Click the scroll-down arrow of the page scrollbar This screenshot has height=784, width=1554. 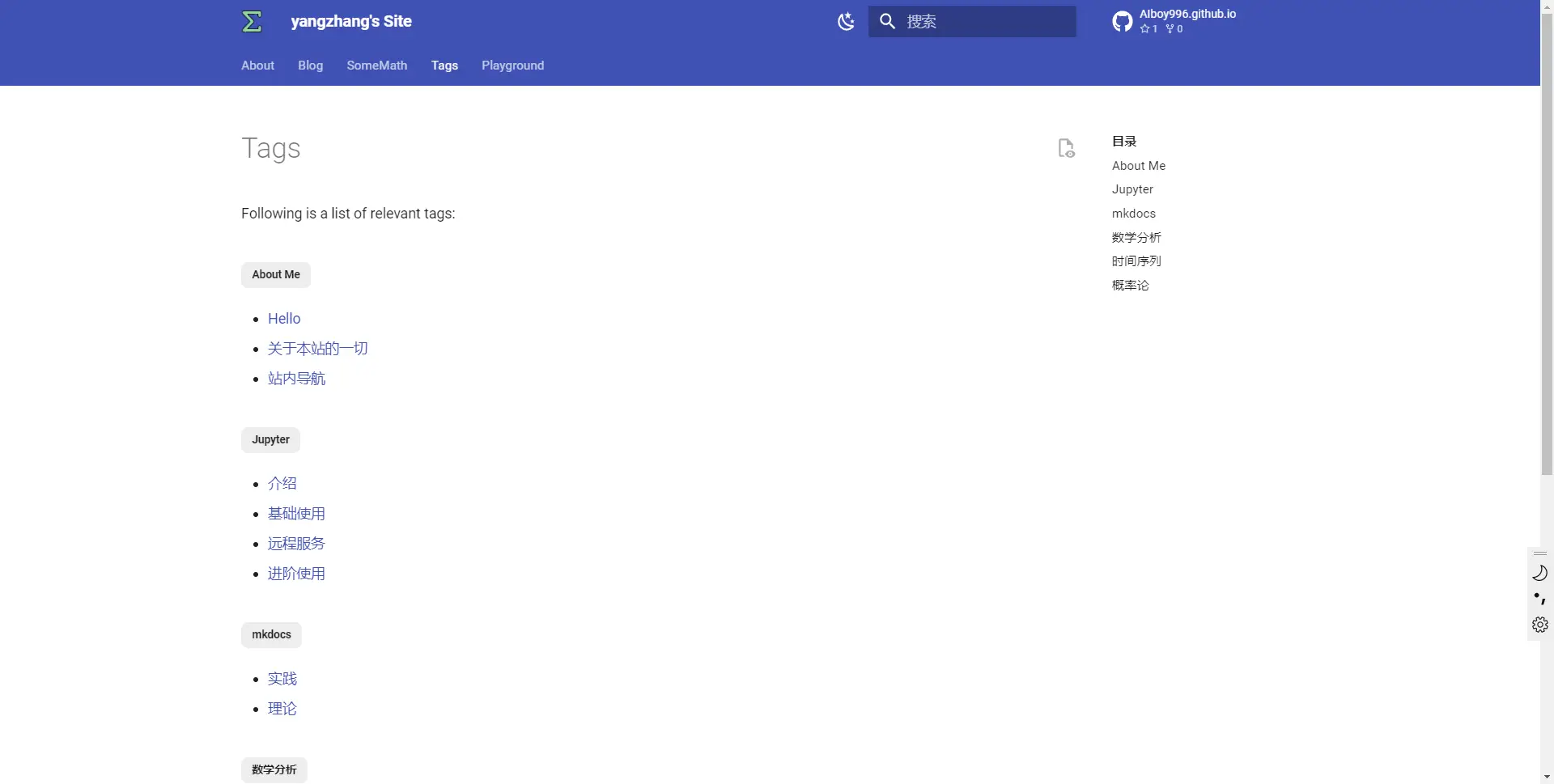1547,777
